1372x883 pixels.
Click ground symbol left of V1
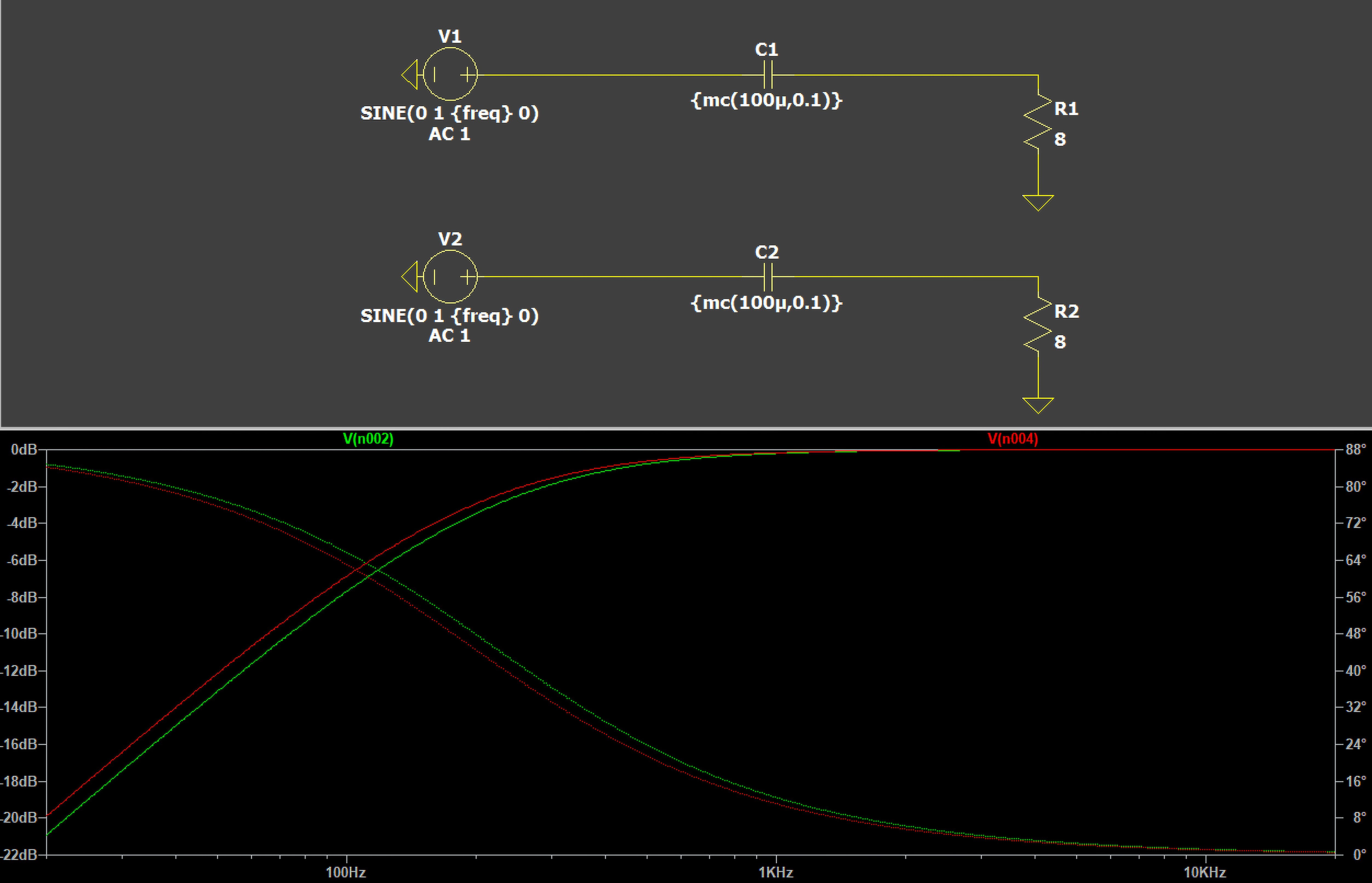point(410,74)
